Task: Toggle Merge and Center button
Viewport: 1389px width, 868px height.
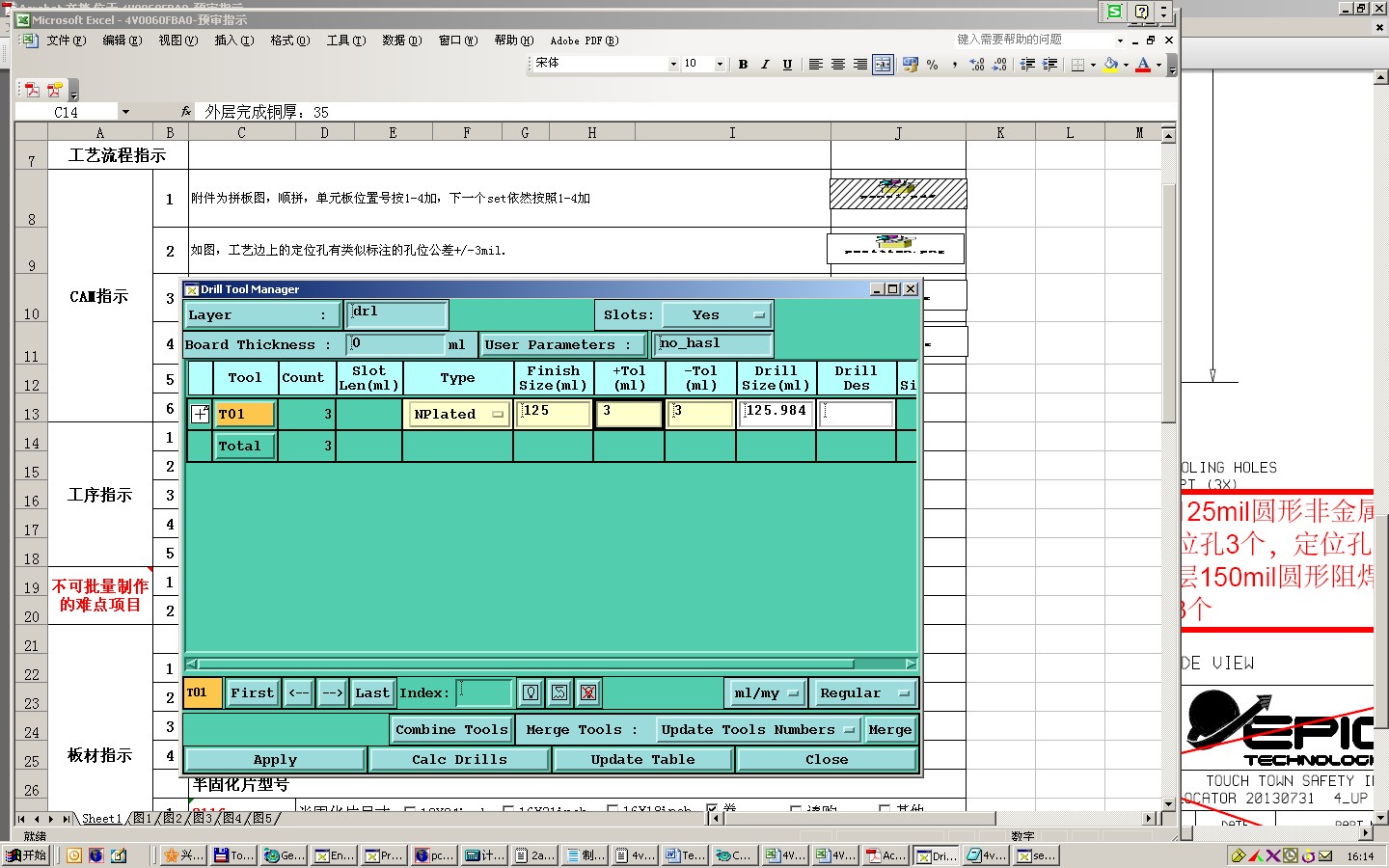Action: (x=883, y=65)
